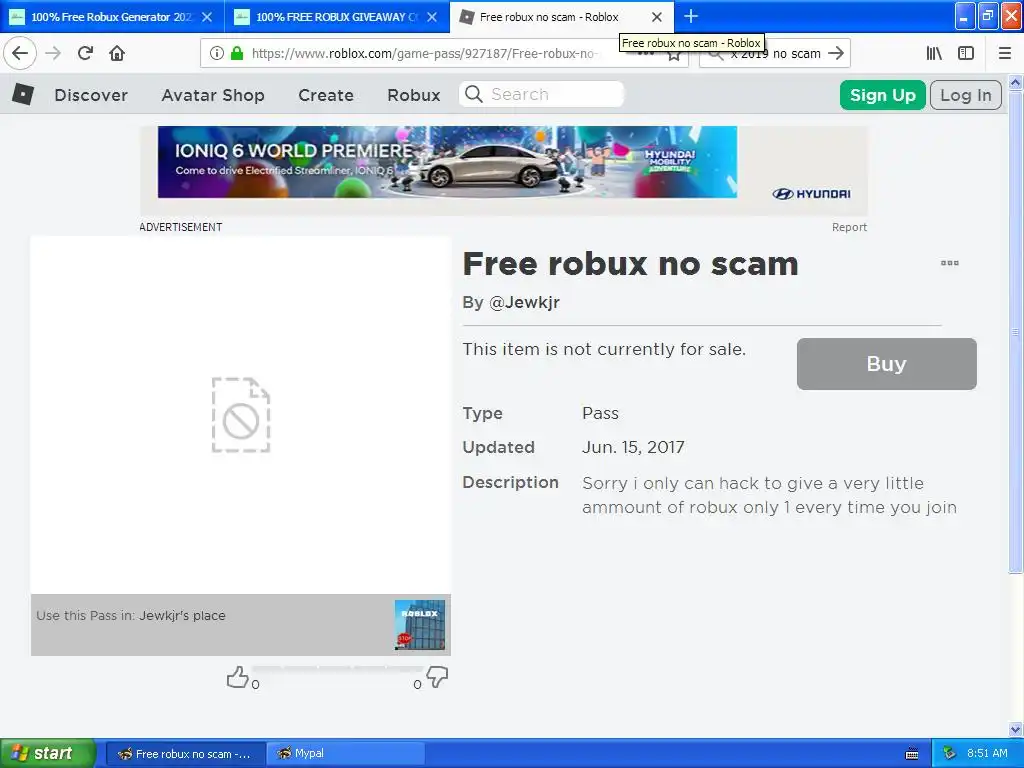Click the magnifier icon in Roblox search
Image resolution: width=1024 pixels, height=768 pixels.
pyautogui.click(x=473, y=95)
